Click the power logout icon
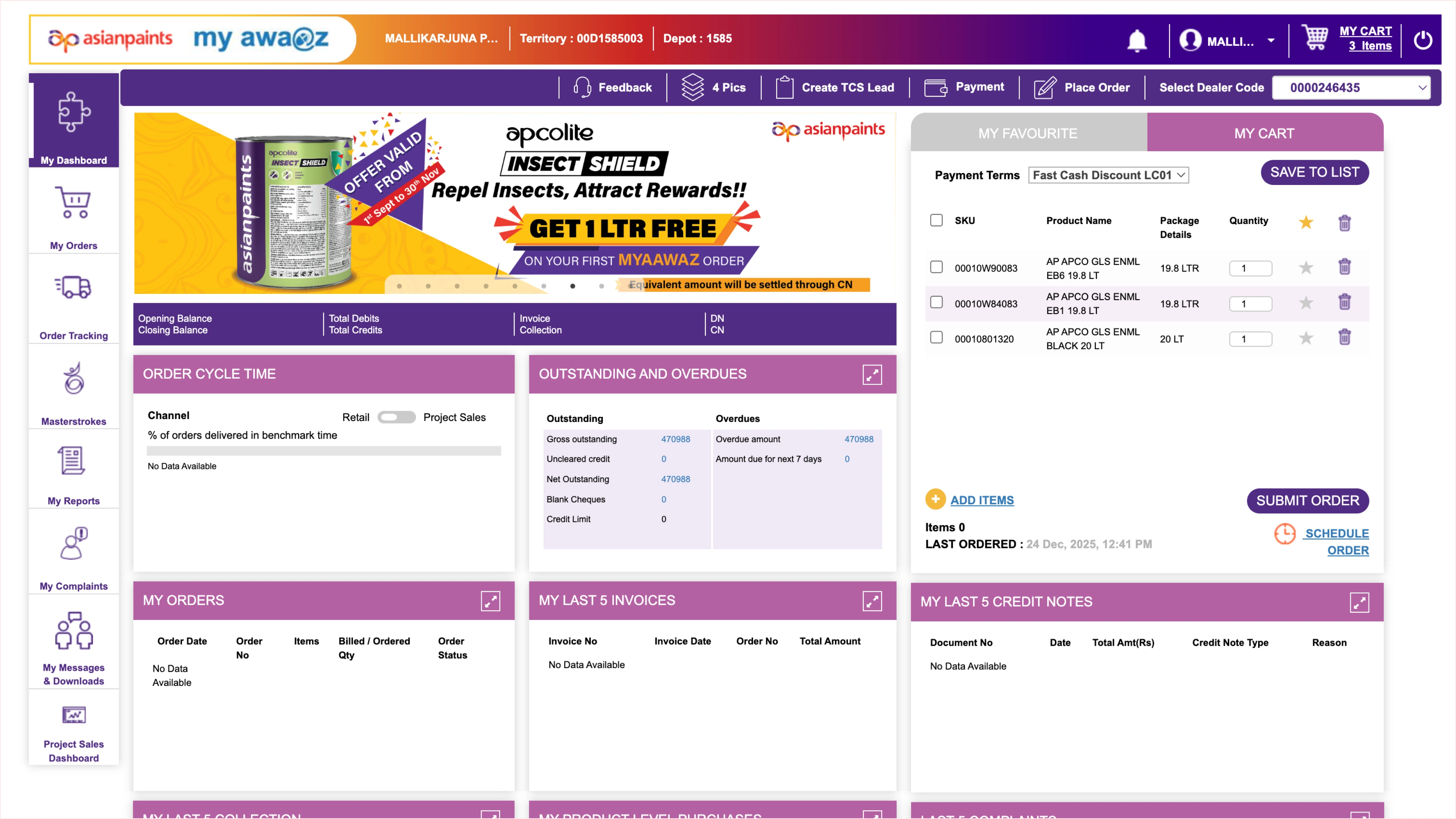This screenshot has height=819, width=1456. tap(1423, 40)
